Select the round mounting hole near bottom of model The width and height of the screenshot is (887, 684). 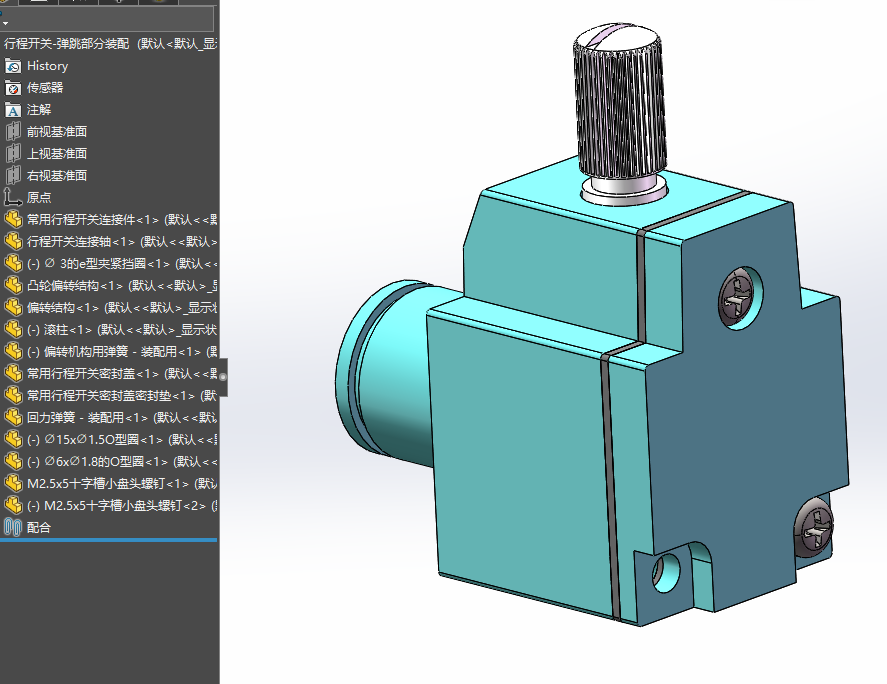point(666,573)
